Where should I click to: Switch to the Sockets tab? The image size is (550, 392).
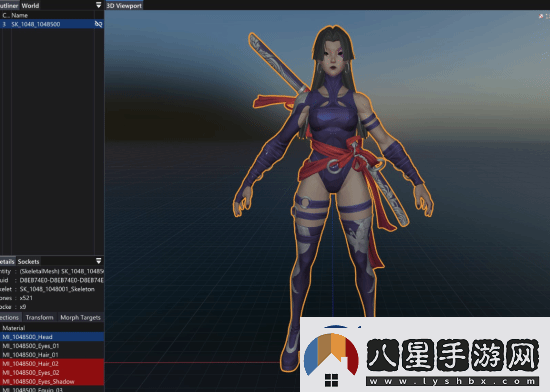[x=28, y=261]
